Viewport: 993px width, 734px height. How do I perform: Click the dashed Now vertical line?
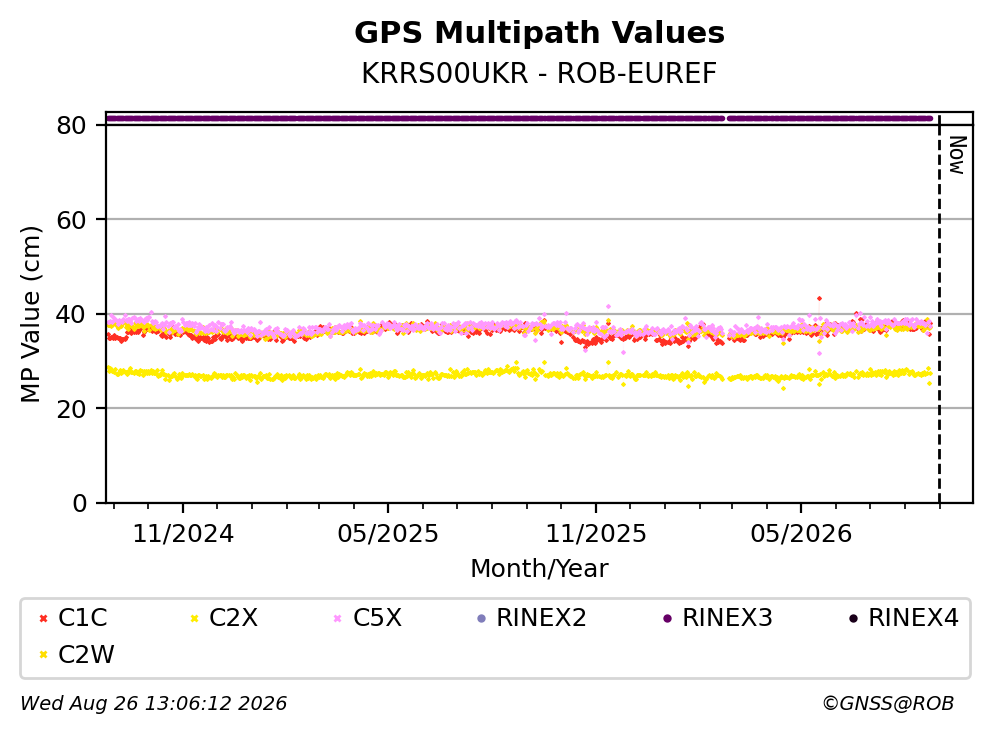pyautogui.click(x=939, y=310)
